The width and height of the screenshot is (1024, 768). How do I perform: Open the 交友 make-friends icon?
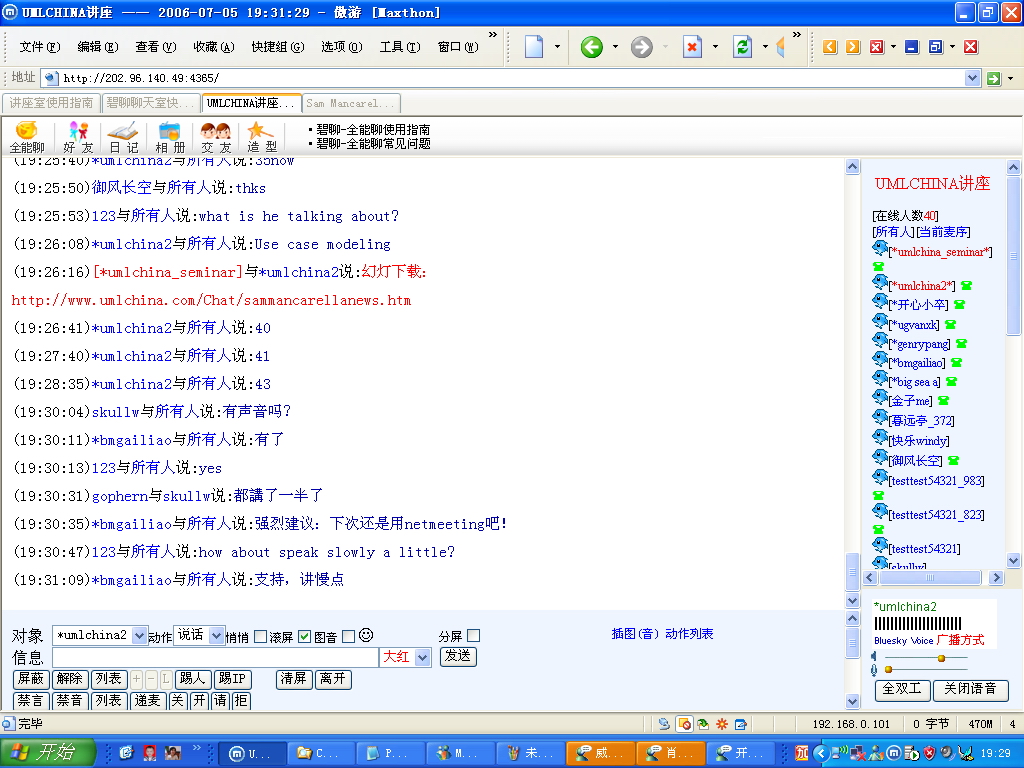tap(216, 137)
